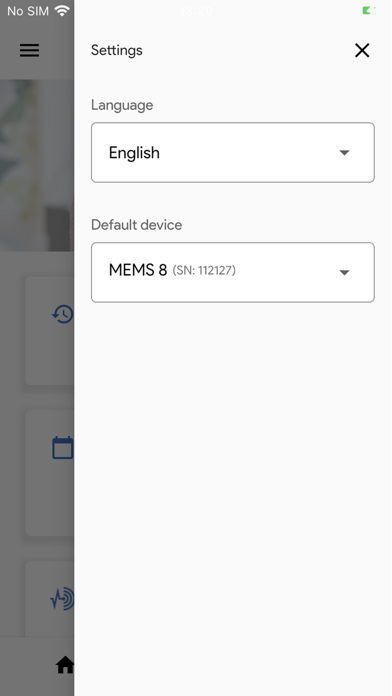The image size is (392, 696).
Task: Tap the Wi-Fi status icon
Action: pyautogui.click(x=62, y=11)
